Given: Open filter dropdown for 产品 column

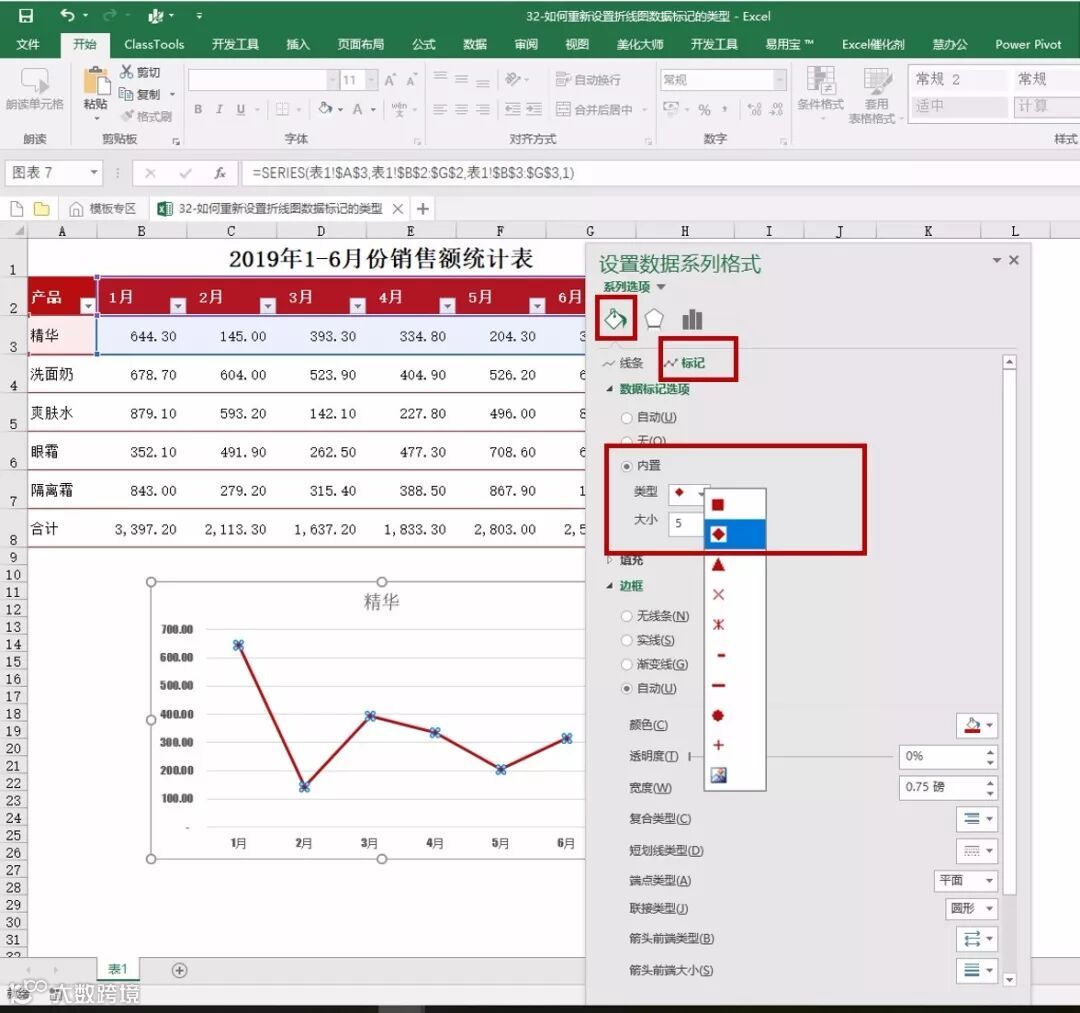Looking at the screenshot, I should (87, 305).
